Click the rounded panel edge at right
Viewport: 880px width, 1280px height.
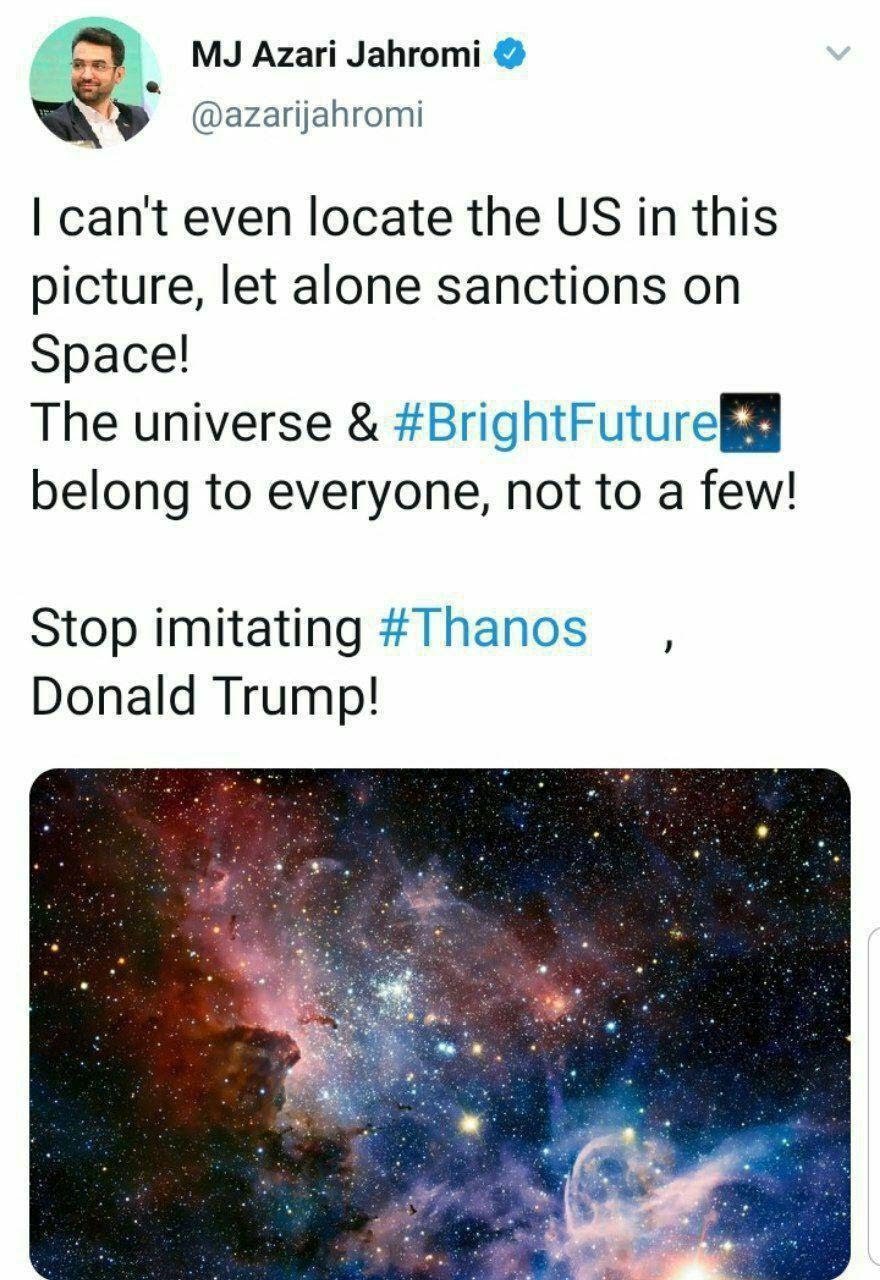873,1100
